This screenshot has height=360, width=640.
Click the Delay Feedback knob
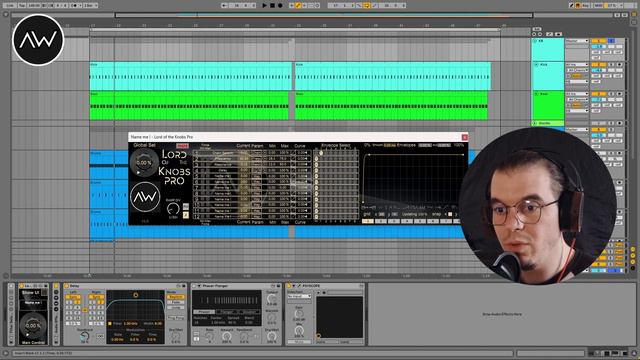pyautogui.click(x=84, y=337)
